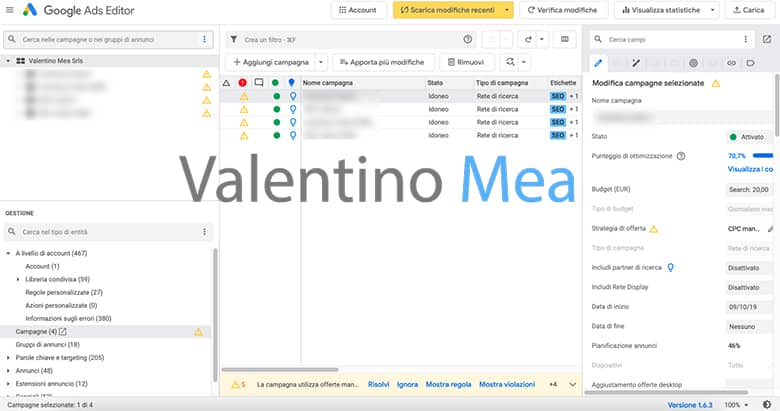The image size is (780, 411).
Task: Focus the Crea un filtro input
Action: tap(351, 39)
